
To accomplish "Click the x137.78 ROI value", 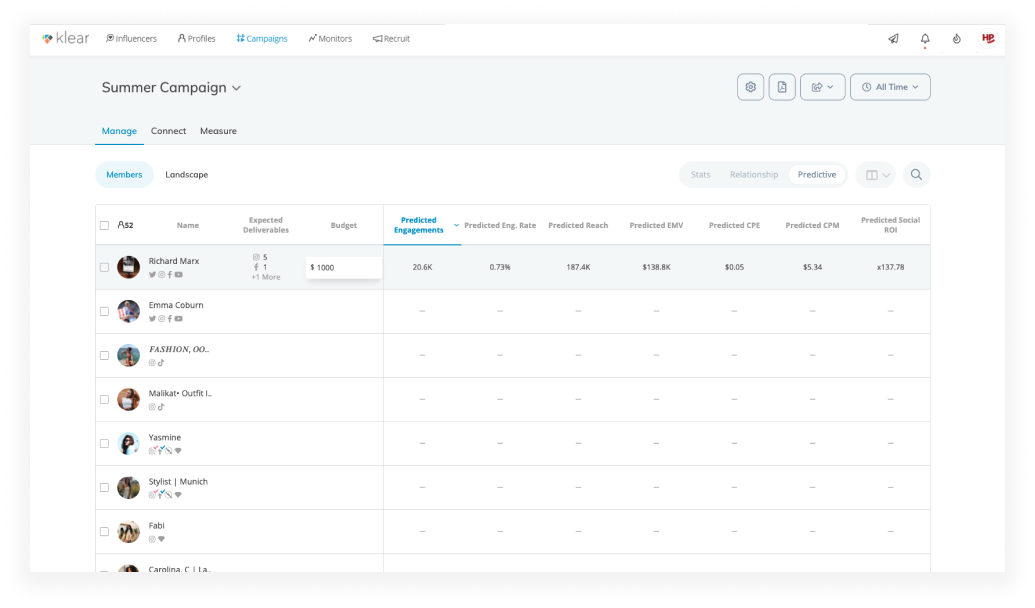I will coord(890,267).
